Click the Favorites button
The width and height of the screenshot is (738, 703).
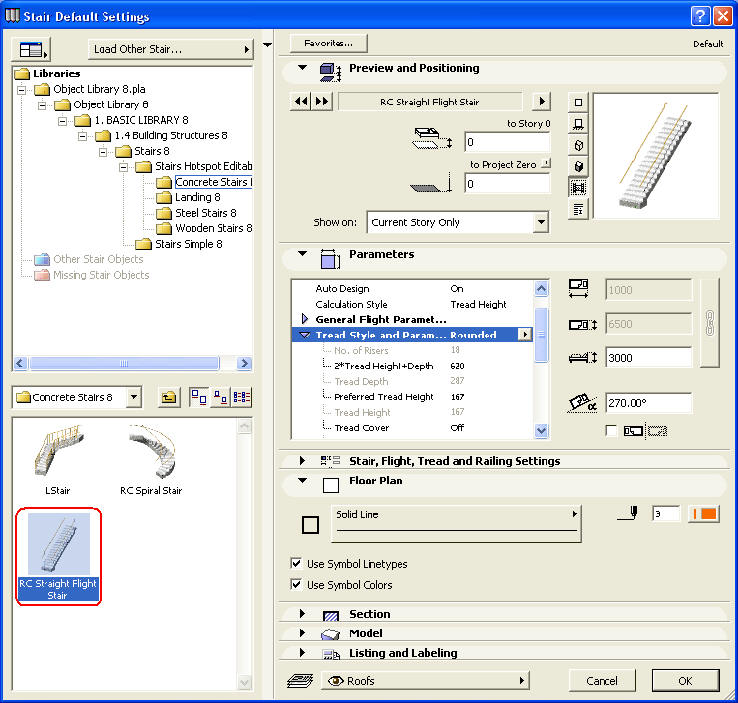(329, 43)
